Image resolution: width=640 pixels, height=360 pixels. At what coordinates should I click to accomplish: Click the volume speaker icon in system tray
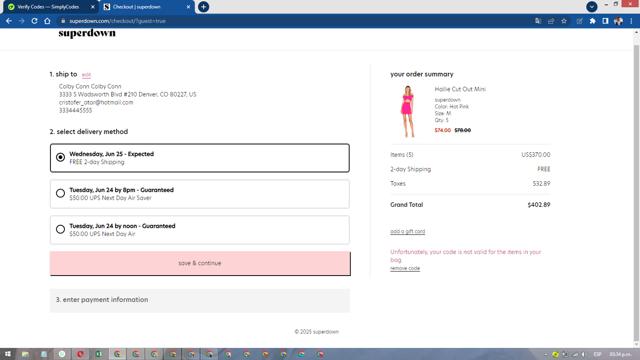[x=583, y=354]
